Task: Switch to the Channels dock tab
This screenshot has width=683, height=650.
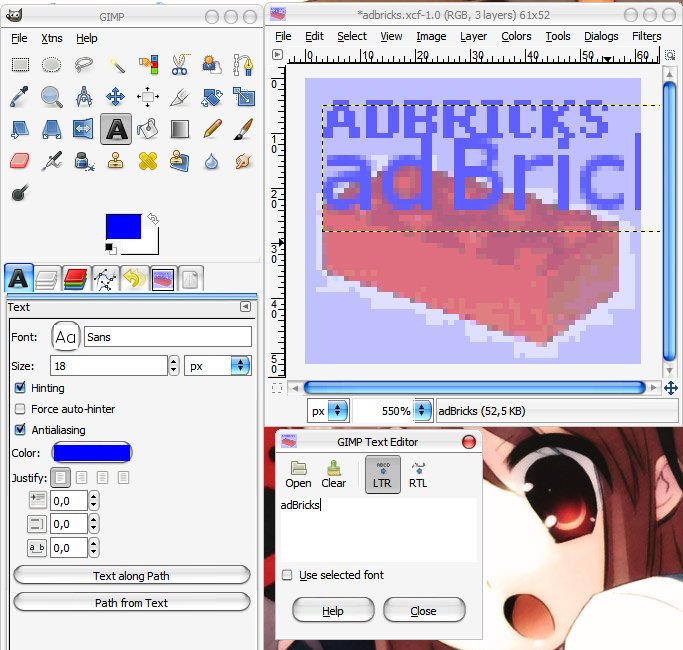Action: pos(75,279)
